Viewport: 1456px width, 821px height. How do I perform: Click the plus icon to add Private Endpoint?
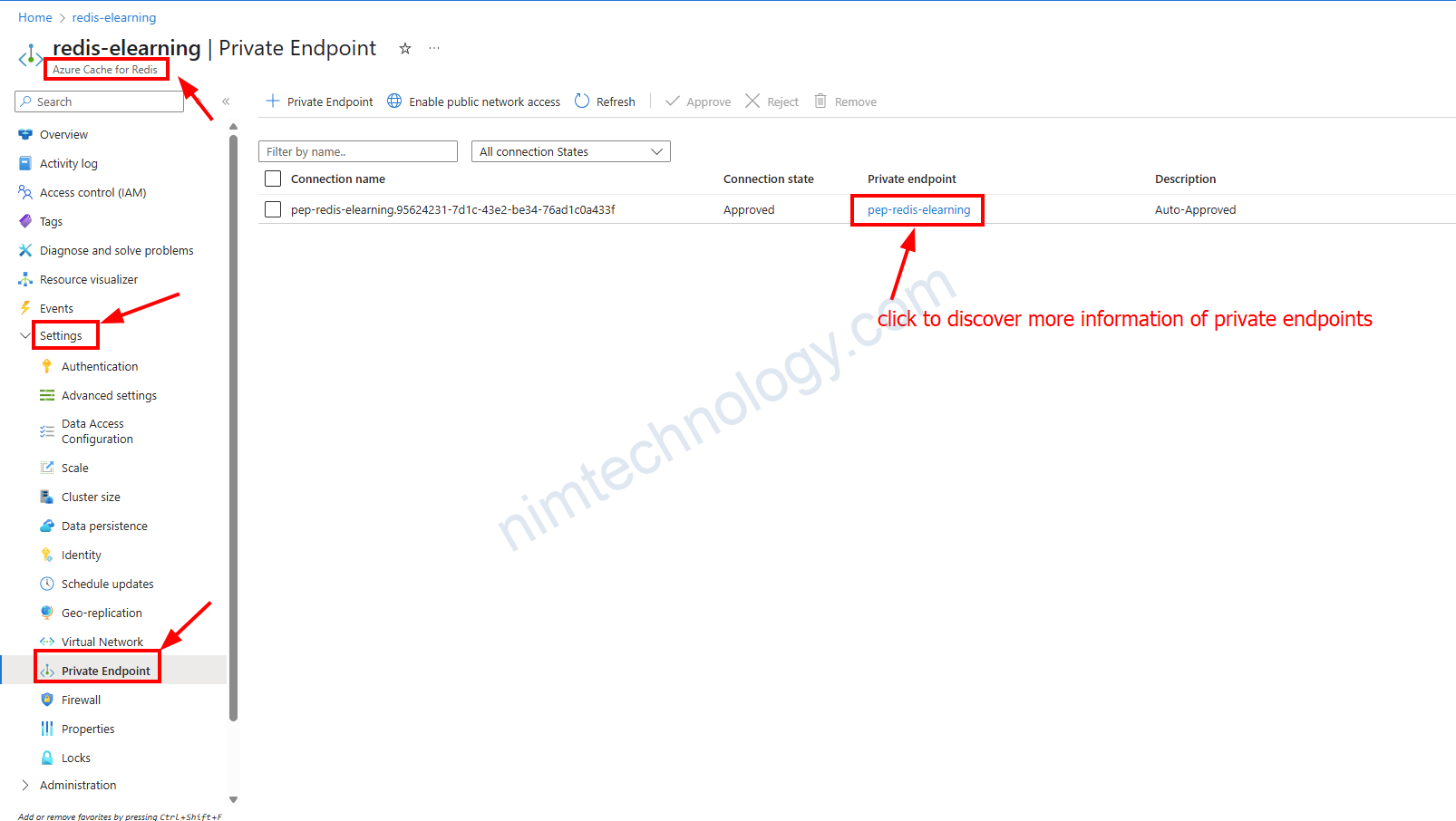272,101
